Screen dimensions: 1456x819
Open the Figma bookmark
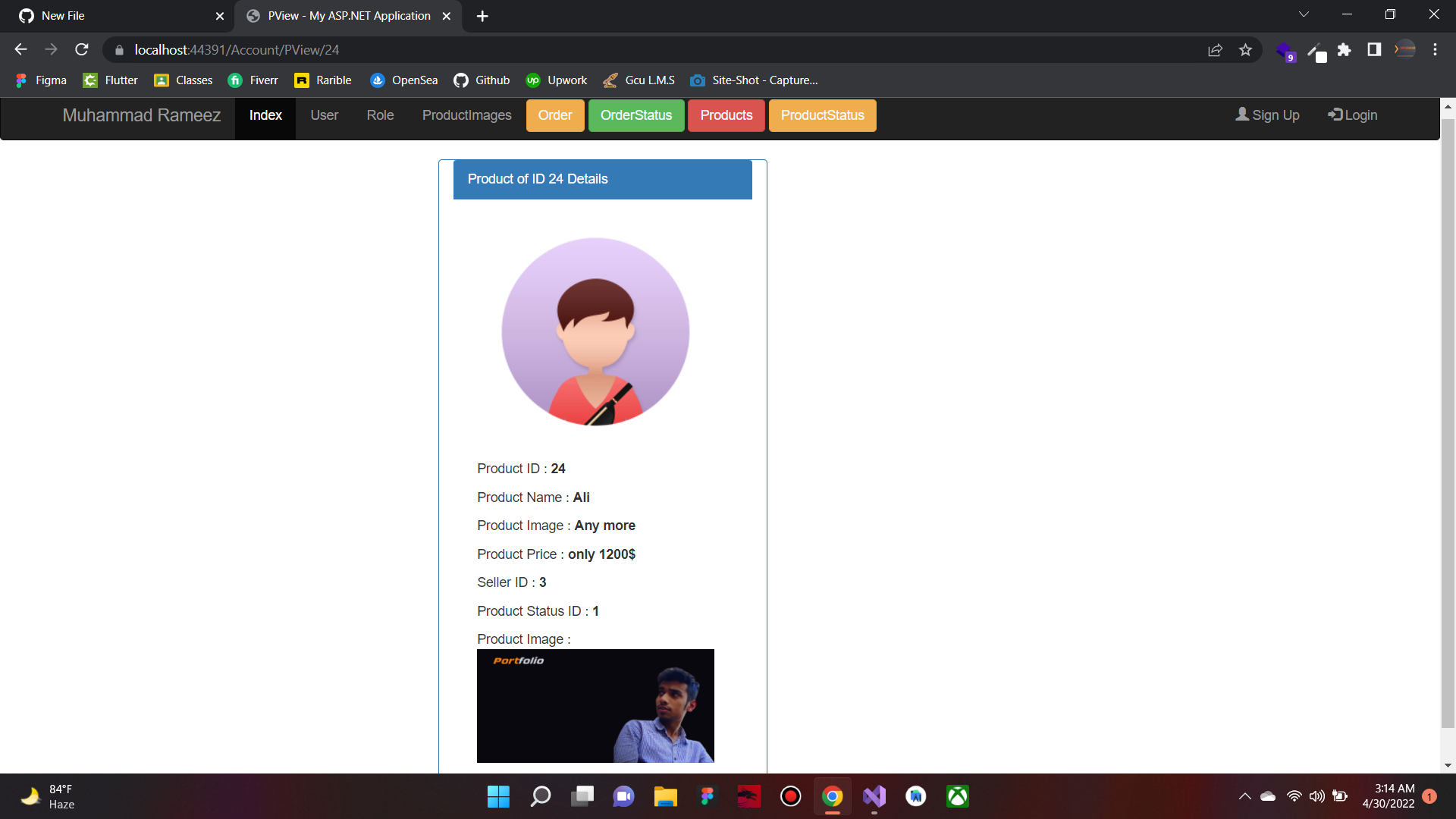click(x=40, y=80)
